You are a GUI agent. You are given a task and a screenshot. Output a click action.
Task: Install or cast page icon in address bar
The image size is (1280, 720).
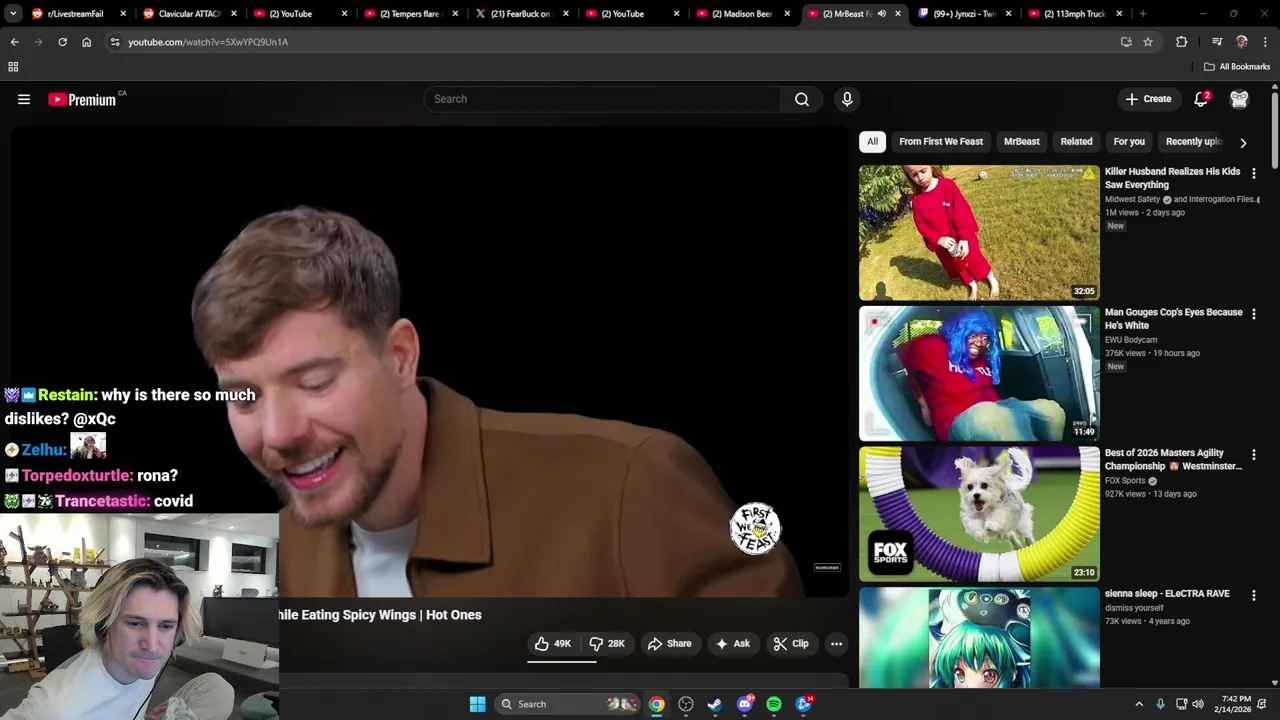click(1126, 42)
